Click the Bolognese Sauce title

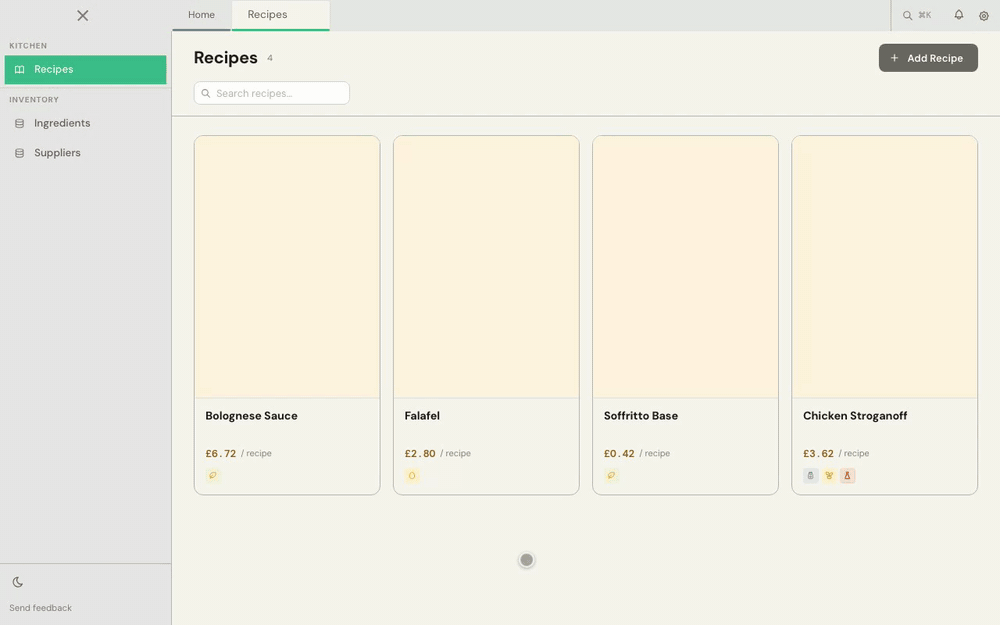click(x=251, y=416)
